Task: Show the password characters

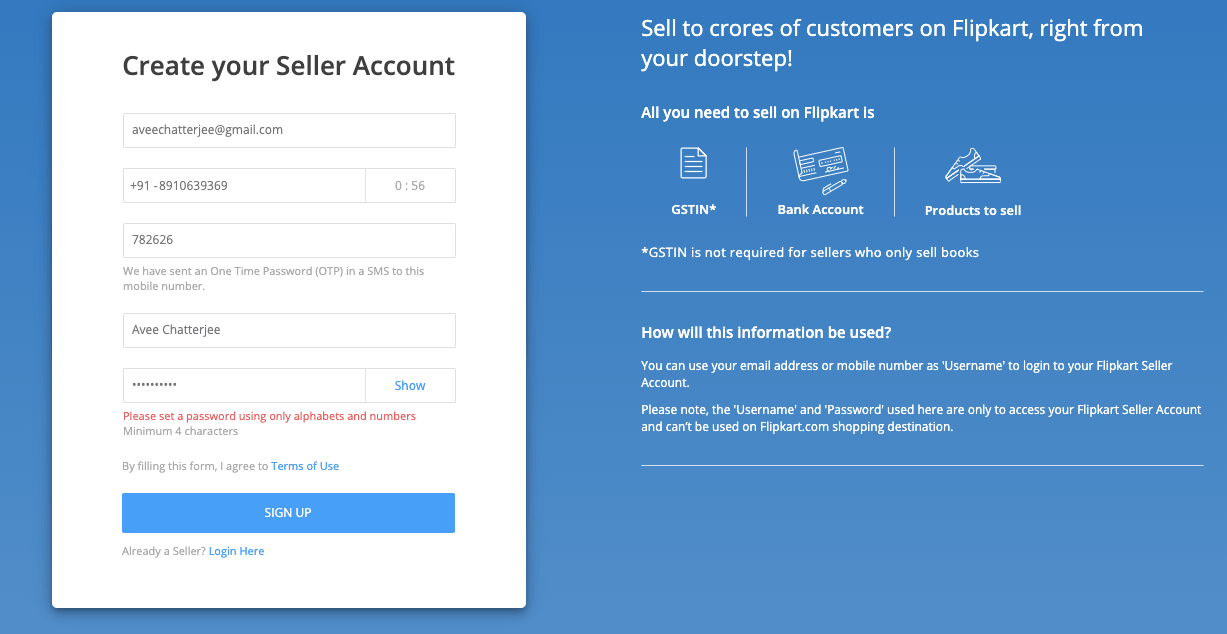Action: pyautogui.click(x=410, y=385)
